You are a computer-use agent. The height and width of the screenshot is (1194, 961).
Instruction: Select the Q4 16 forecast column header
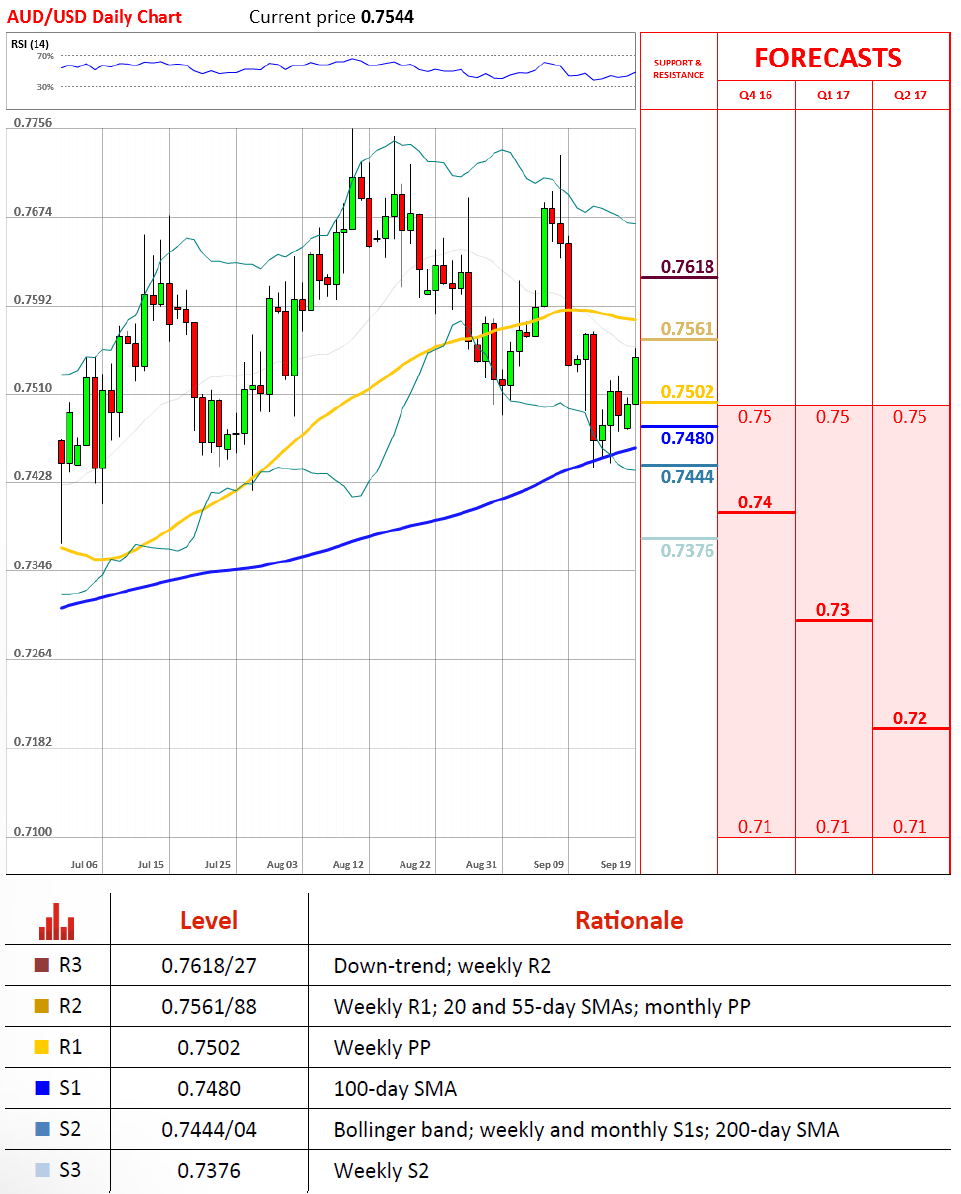point(755,95)
